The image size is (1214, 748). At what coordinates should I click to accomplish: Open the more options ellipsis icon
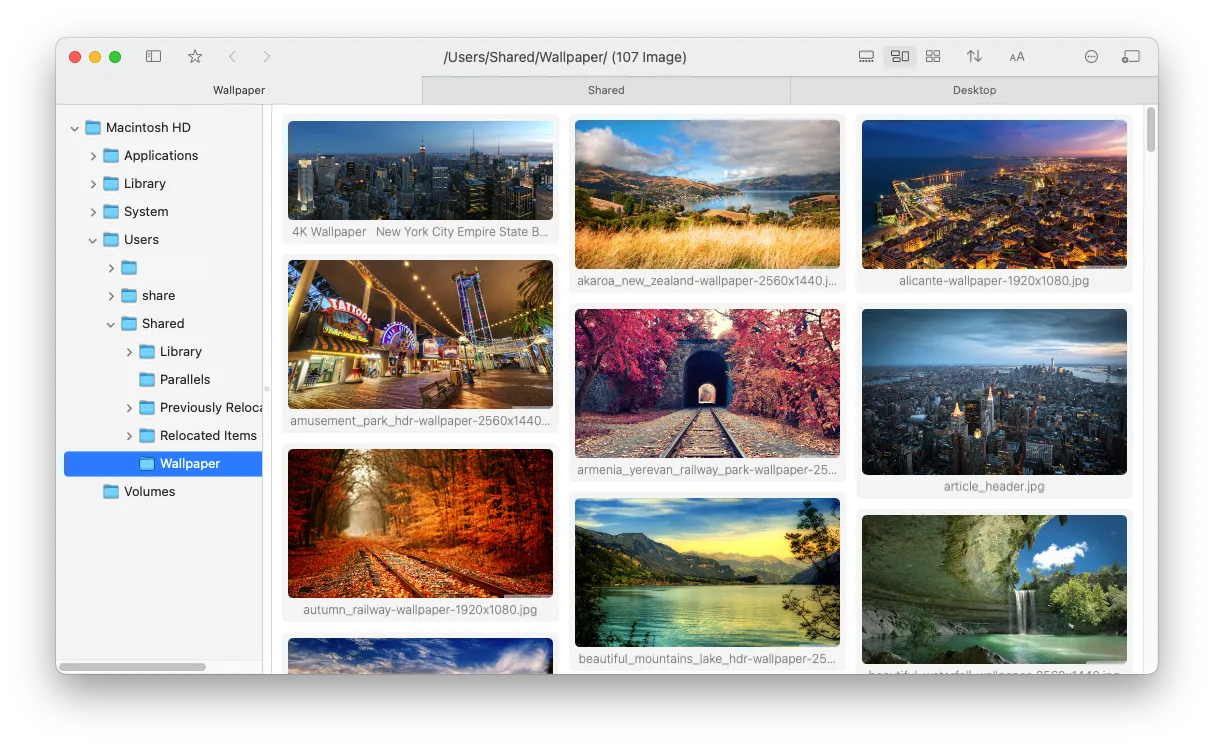[x=1091, y=56]
